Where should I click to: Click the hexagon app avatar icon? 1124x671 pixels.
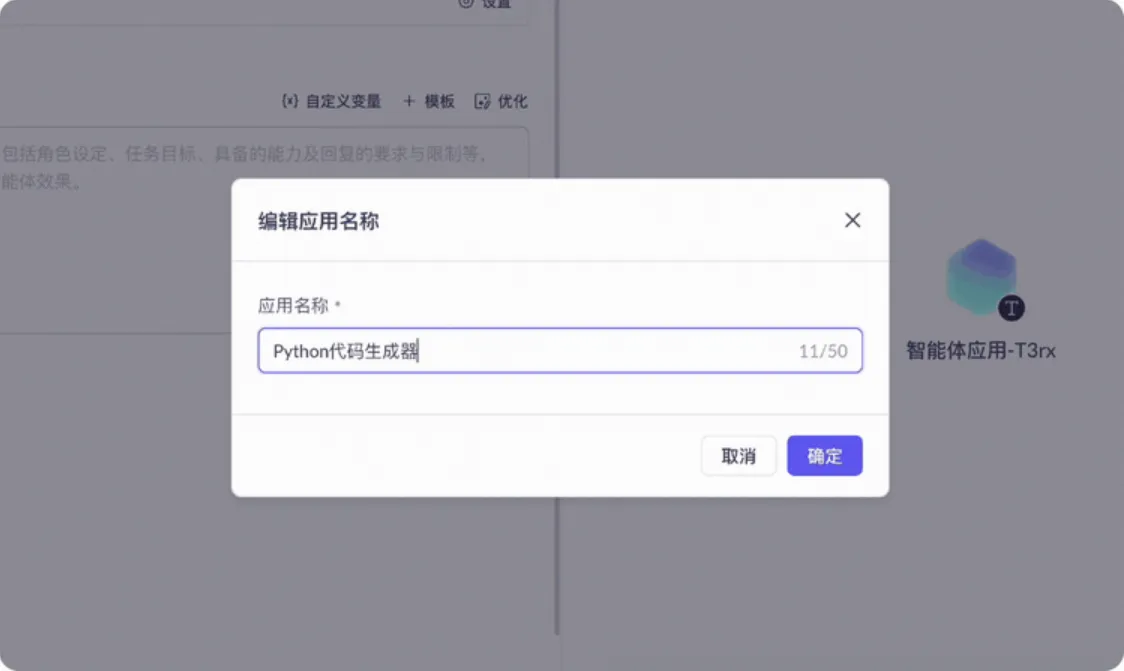coord(981,277)
